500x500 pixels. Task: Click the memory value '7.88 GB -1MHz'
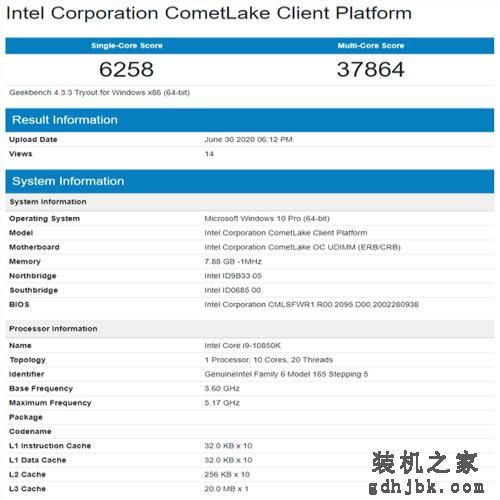point(233,261)
